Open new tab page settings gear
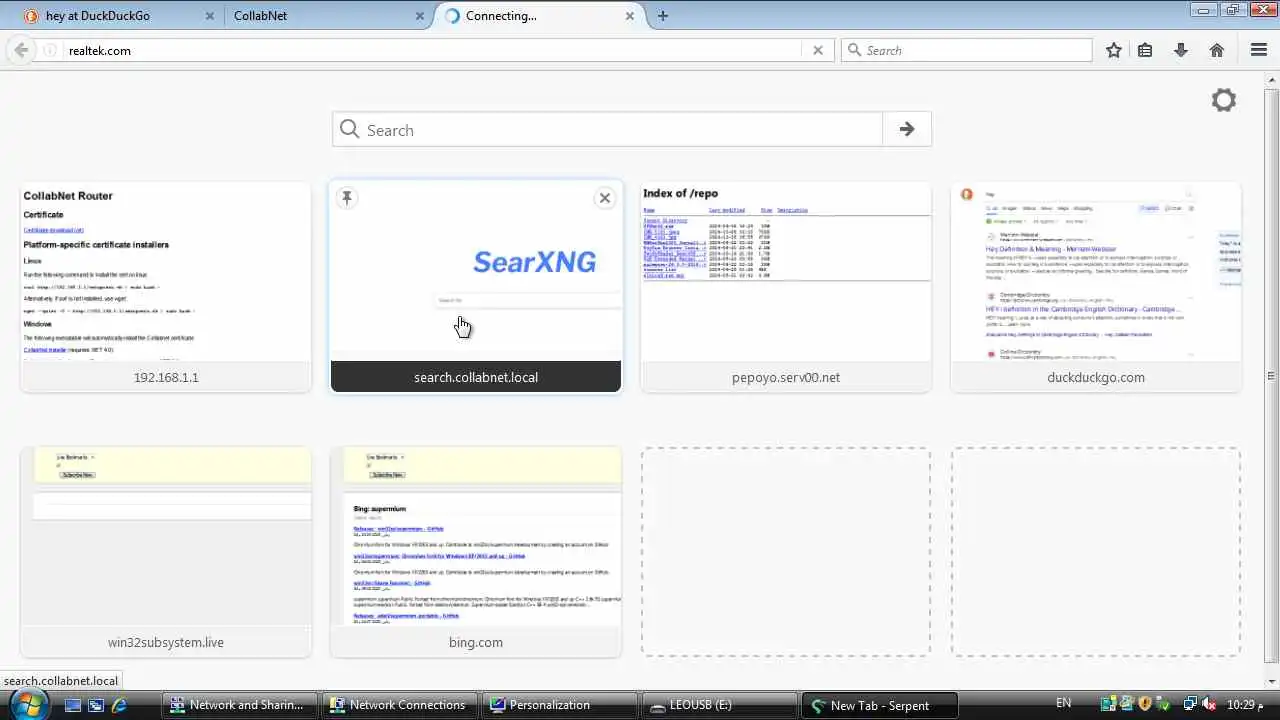Image resolution: width=1280 pixels, height=720 pixels. coord(1224,100)
